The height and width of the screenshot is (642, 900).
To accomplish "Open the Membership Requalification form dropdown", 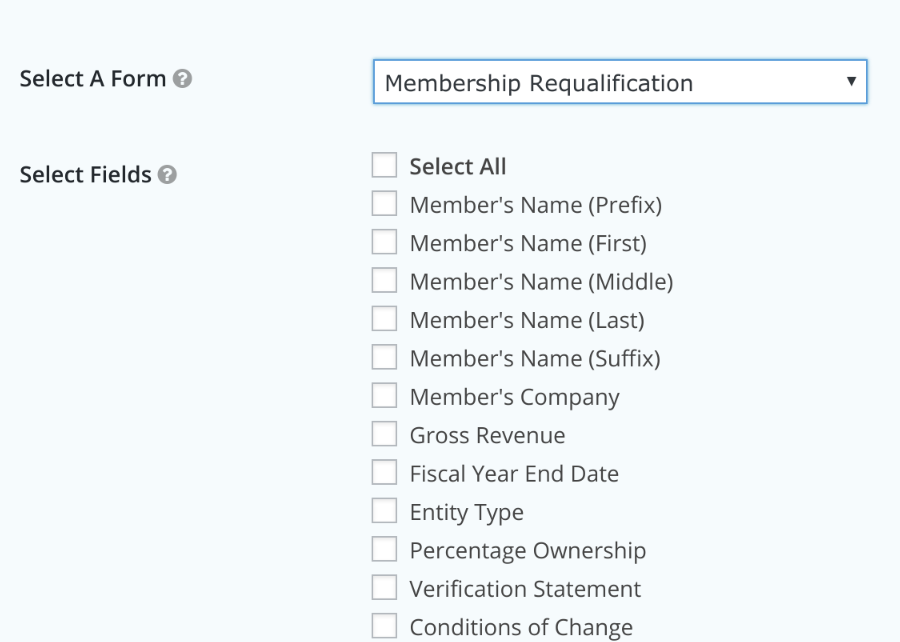I will coord(620,81).
